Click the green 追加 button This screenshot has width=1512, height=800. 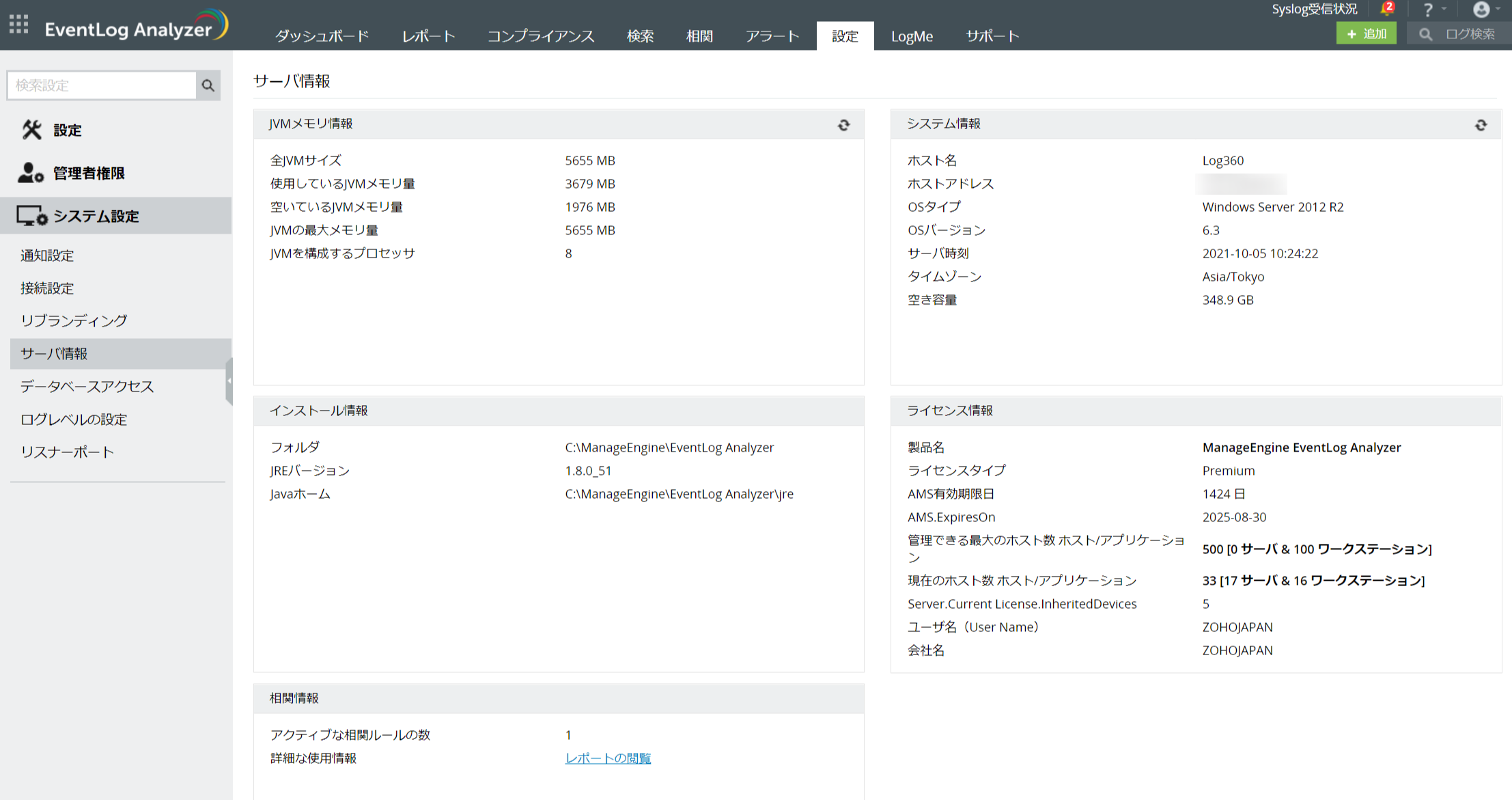(x=1366, y=33)
